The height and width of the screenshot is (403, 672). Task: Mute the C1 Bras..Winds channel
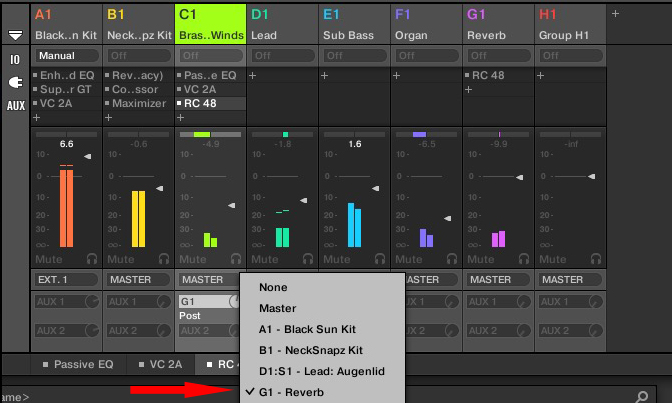point(193,259)
